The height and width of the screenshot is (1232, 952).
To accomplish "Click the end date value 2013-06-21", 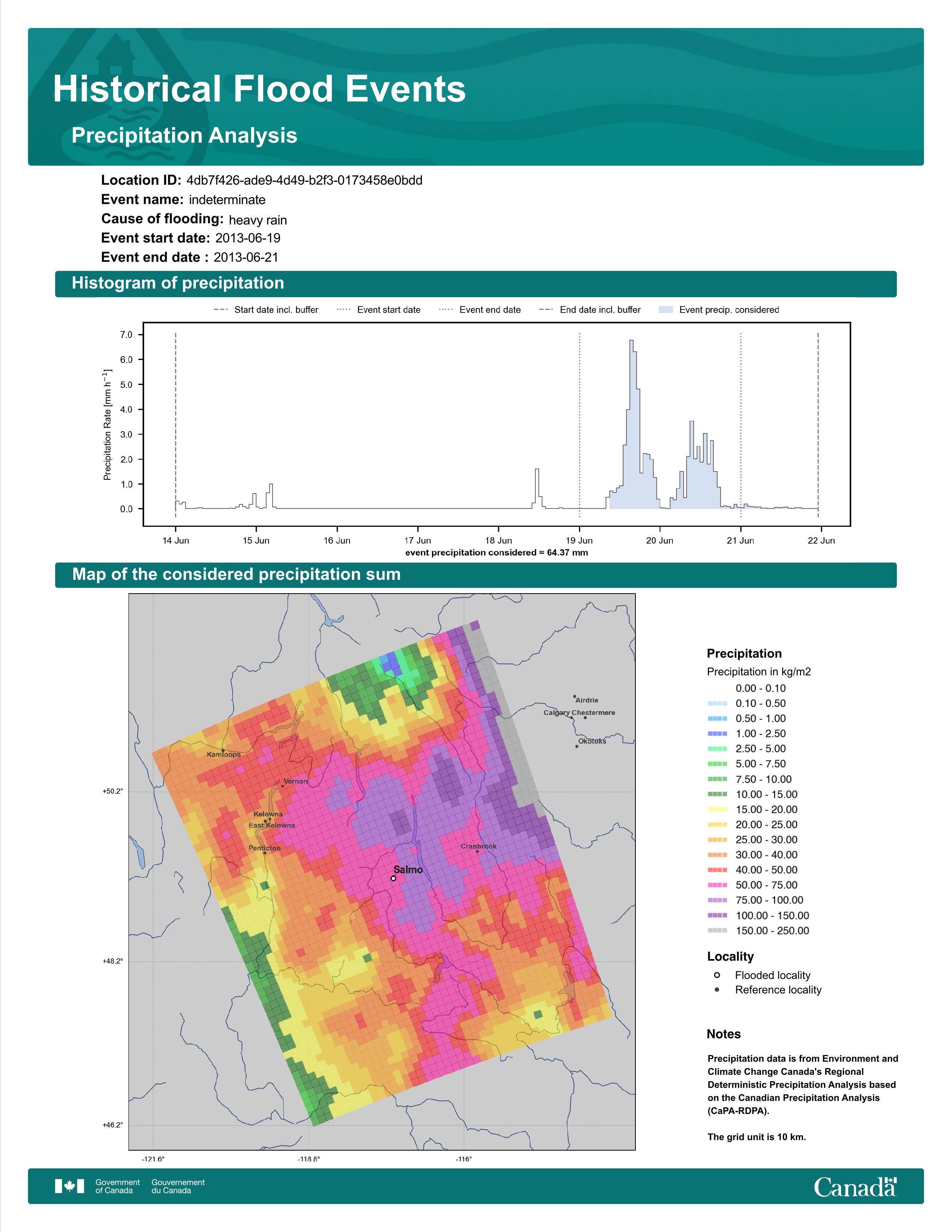I will (246, 257).
